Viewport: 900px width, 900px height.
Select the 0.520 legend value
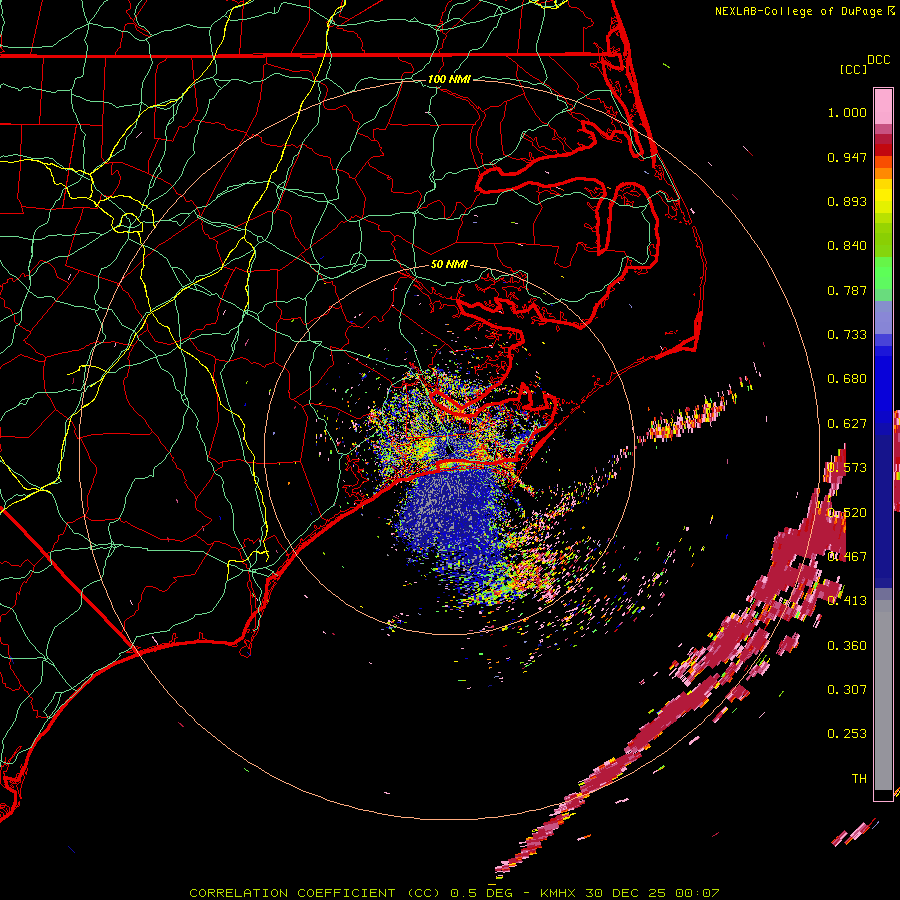click(x=847, y=512)
